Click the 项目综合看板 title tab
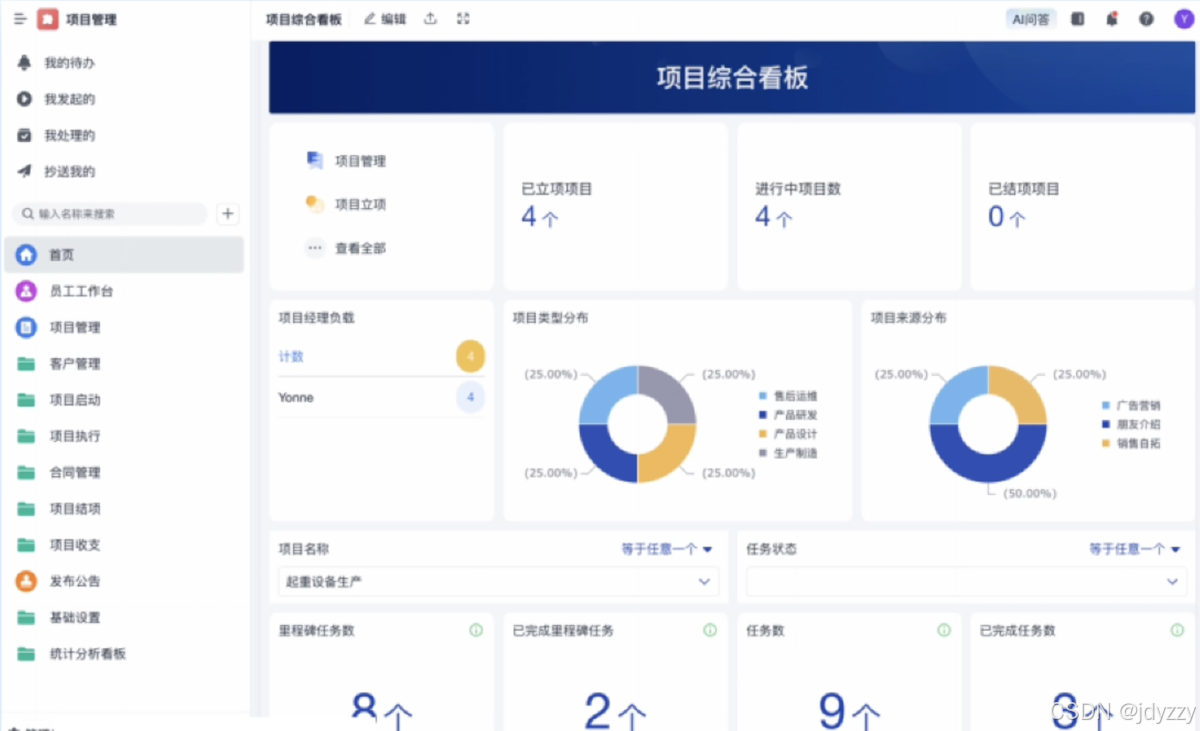 303,19
